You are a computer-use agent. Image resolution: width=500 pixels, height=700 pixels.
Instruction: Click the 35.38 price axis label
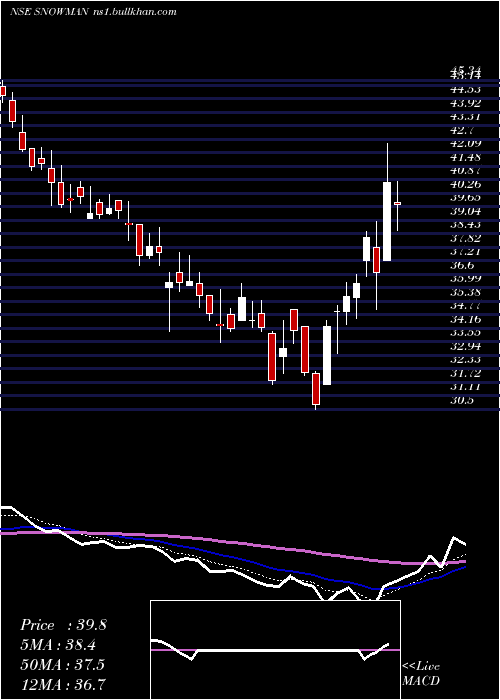coord(465,292)
